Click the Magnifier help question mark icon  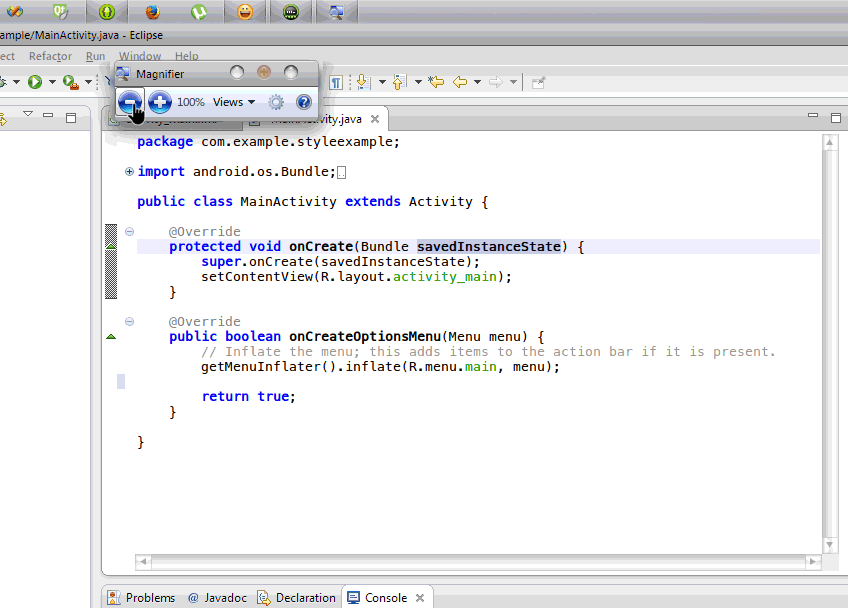(x=304, y=102)
